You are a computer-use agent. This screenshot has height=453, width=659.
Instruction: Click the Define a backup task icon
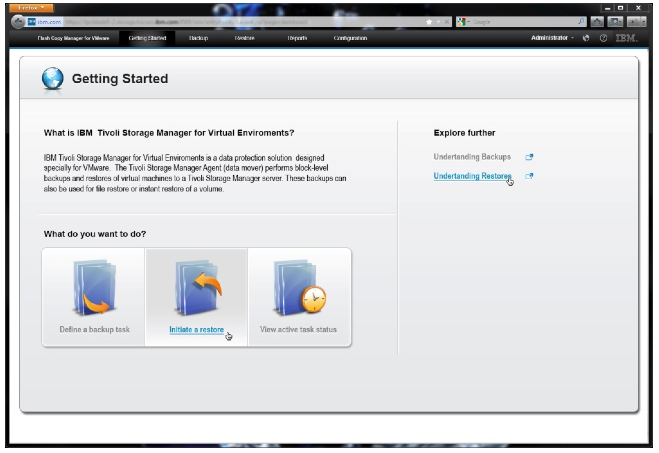click(95, 287)
